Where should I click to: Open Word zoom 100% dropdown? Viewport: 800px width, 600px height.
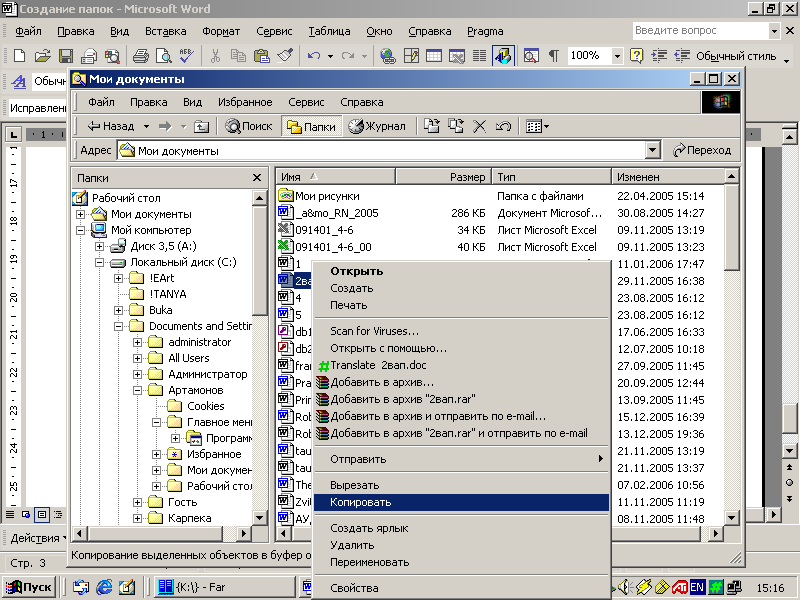pos(617,56)
